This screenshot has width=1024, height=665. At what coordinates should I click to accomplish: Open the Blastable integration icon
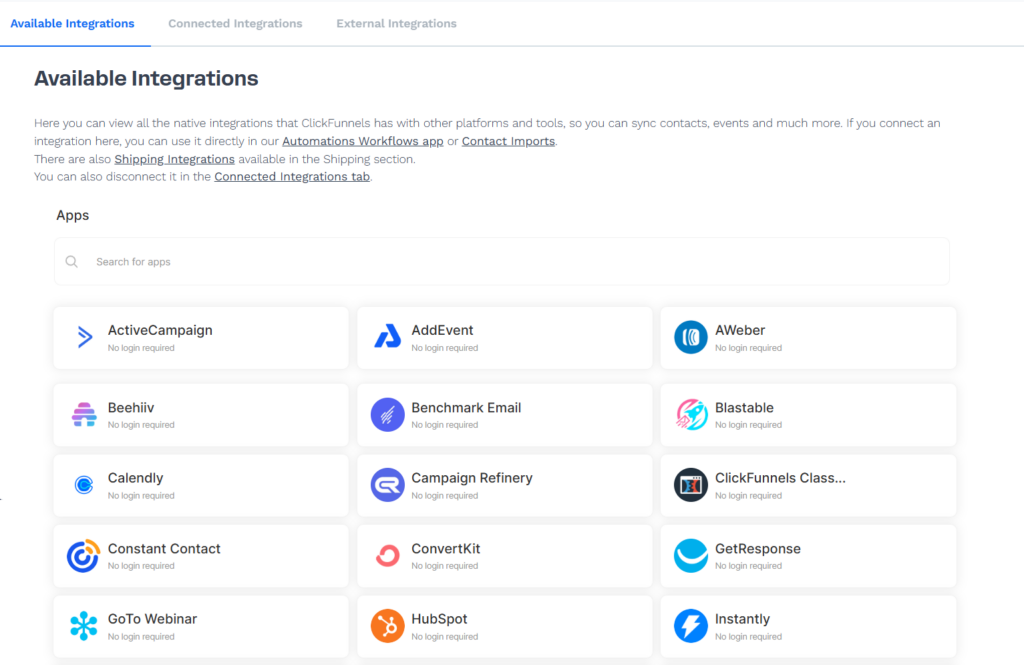(x=690, y=415)
